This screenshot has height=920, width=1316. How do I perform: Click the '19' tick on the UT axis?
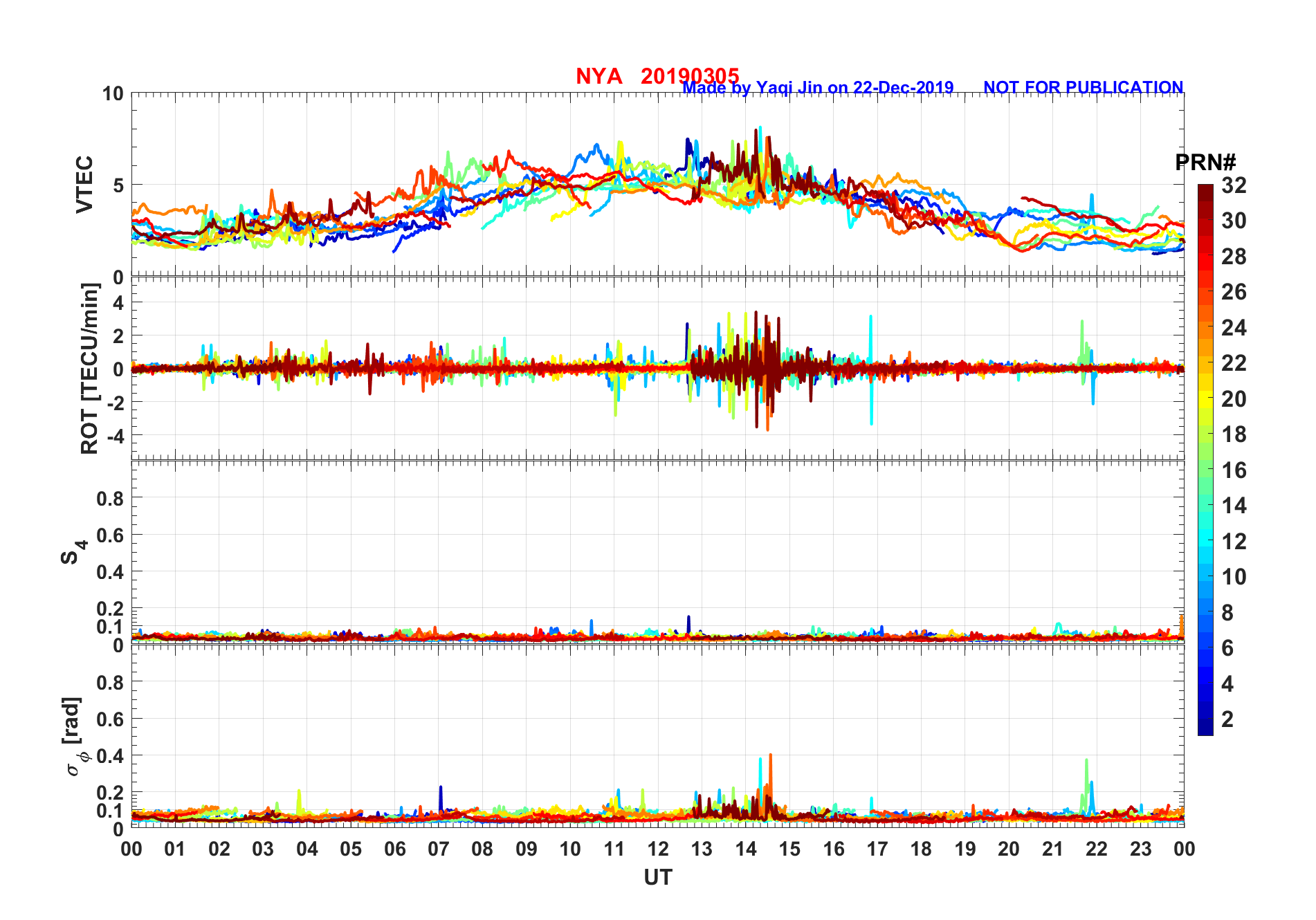(965, 849)
